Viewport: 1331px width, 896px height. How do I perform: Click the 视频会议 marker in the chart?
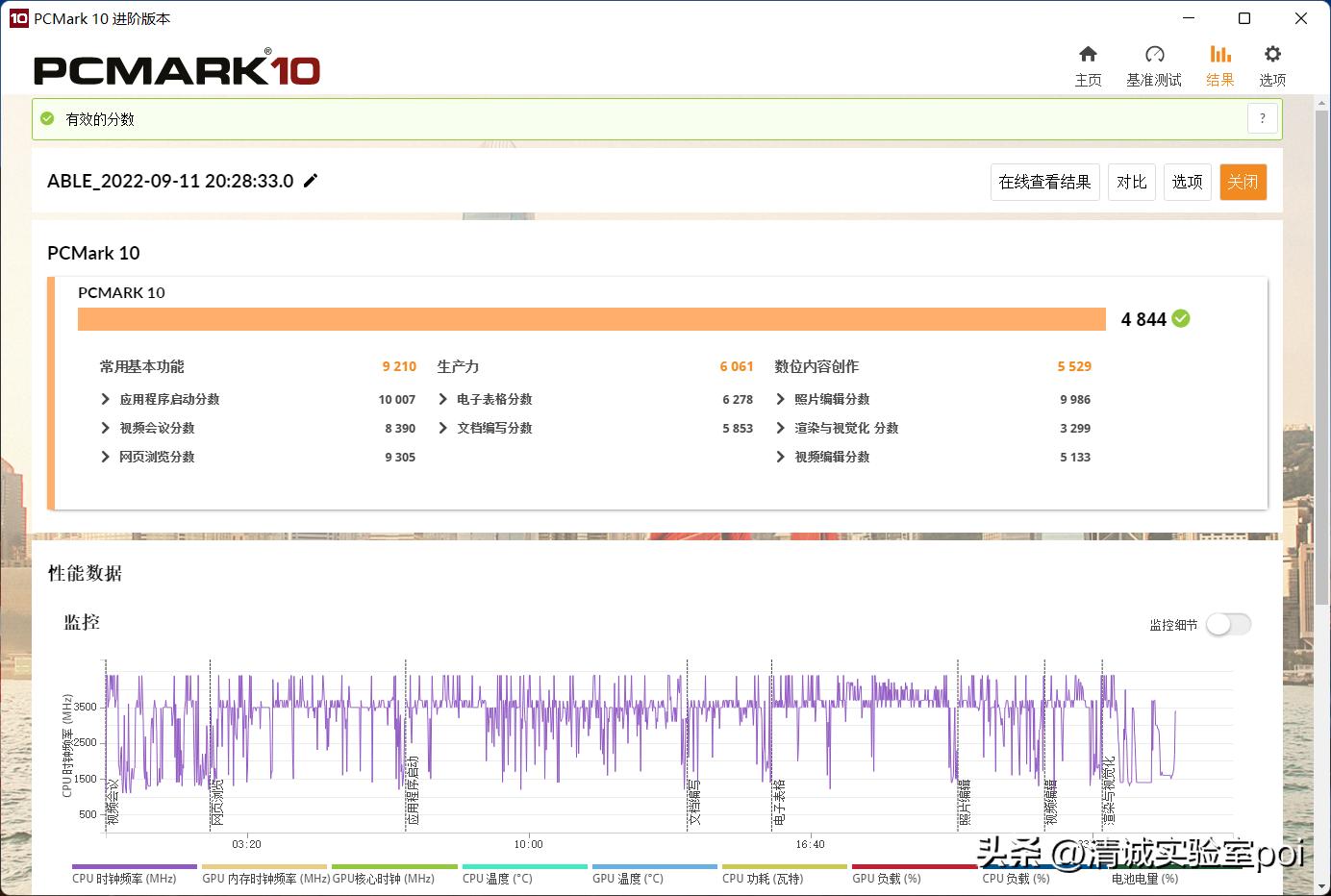pos(113,802)
